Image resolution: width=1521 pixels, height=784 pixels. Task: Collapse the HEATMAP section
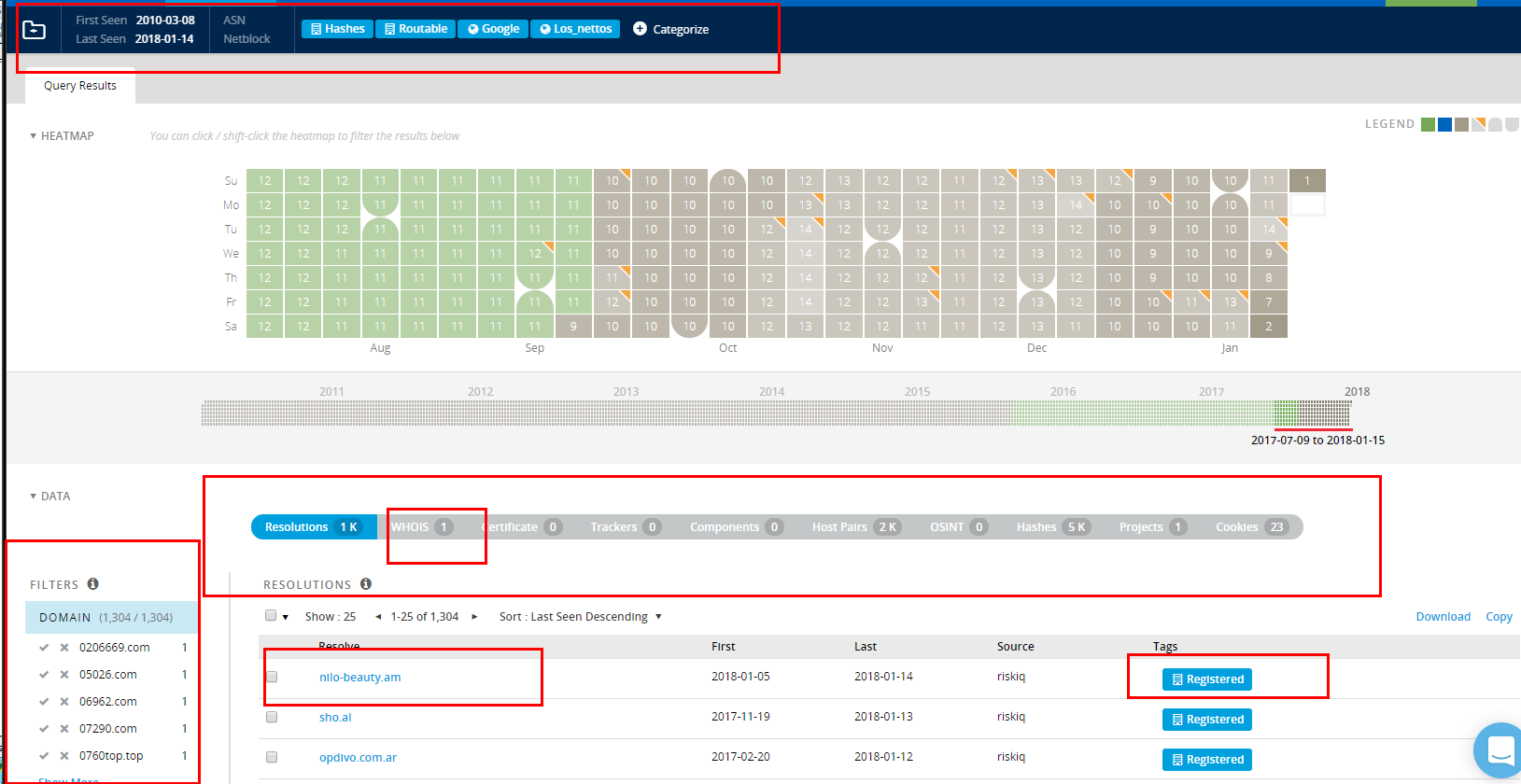(x=34, y=136)
